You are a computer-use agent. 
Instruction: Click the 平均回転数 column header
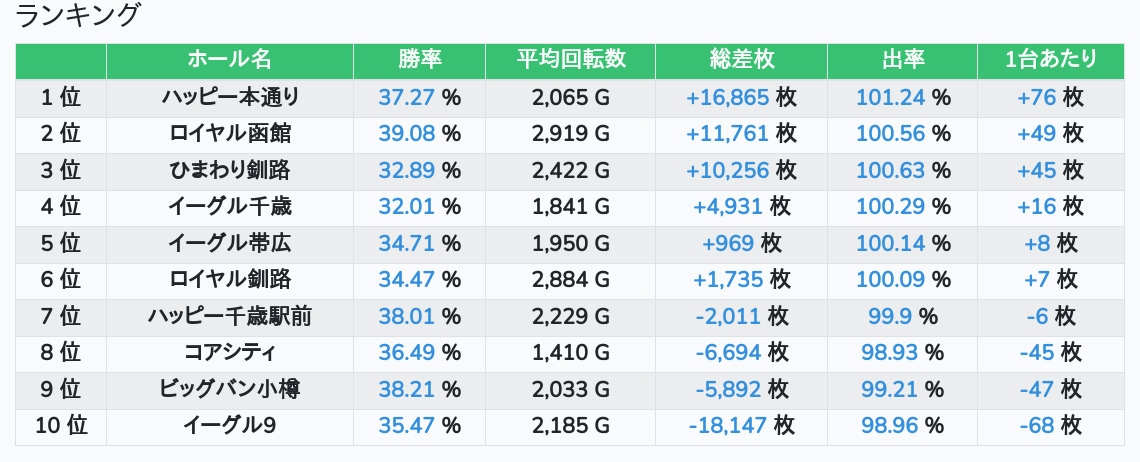570,60
